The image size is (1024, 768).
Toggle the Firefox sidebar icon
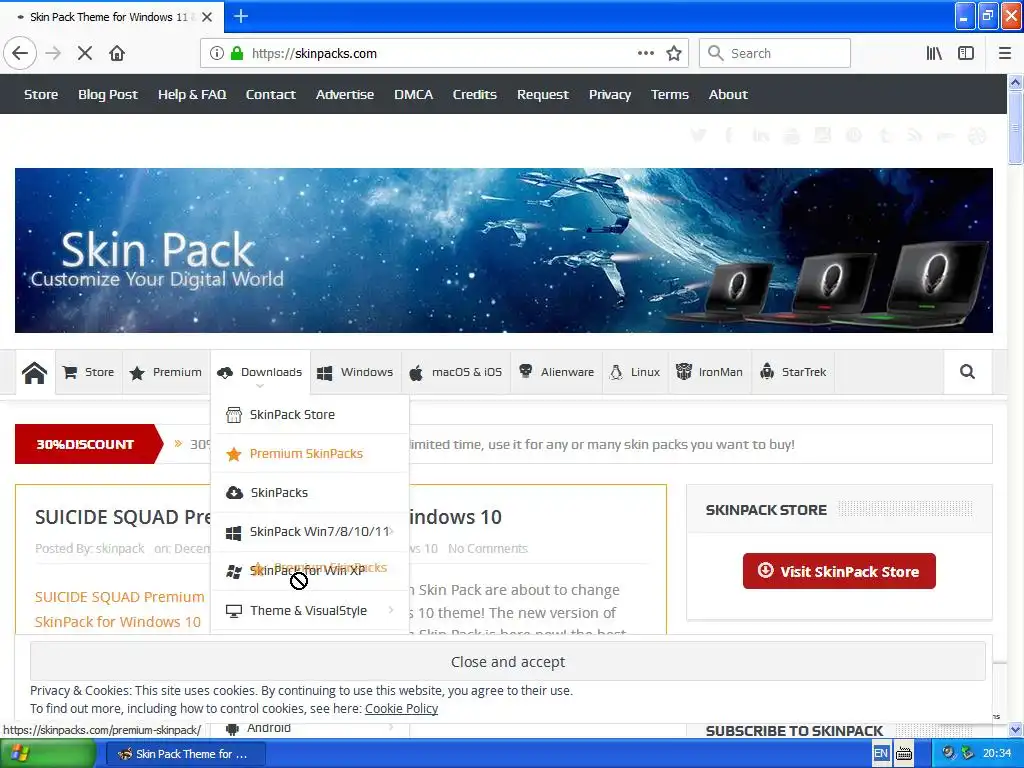[966, 54]
